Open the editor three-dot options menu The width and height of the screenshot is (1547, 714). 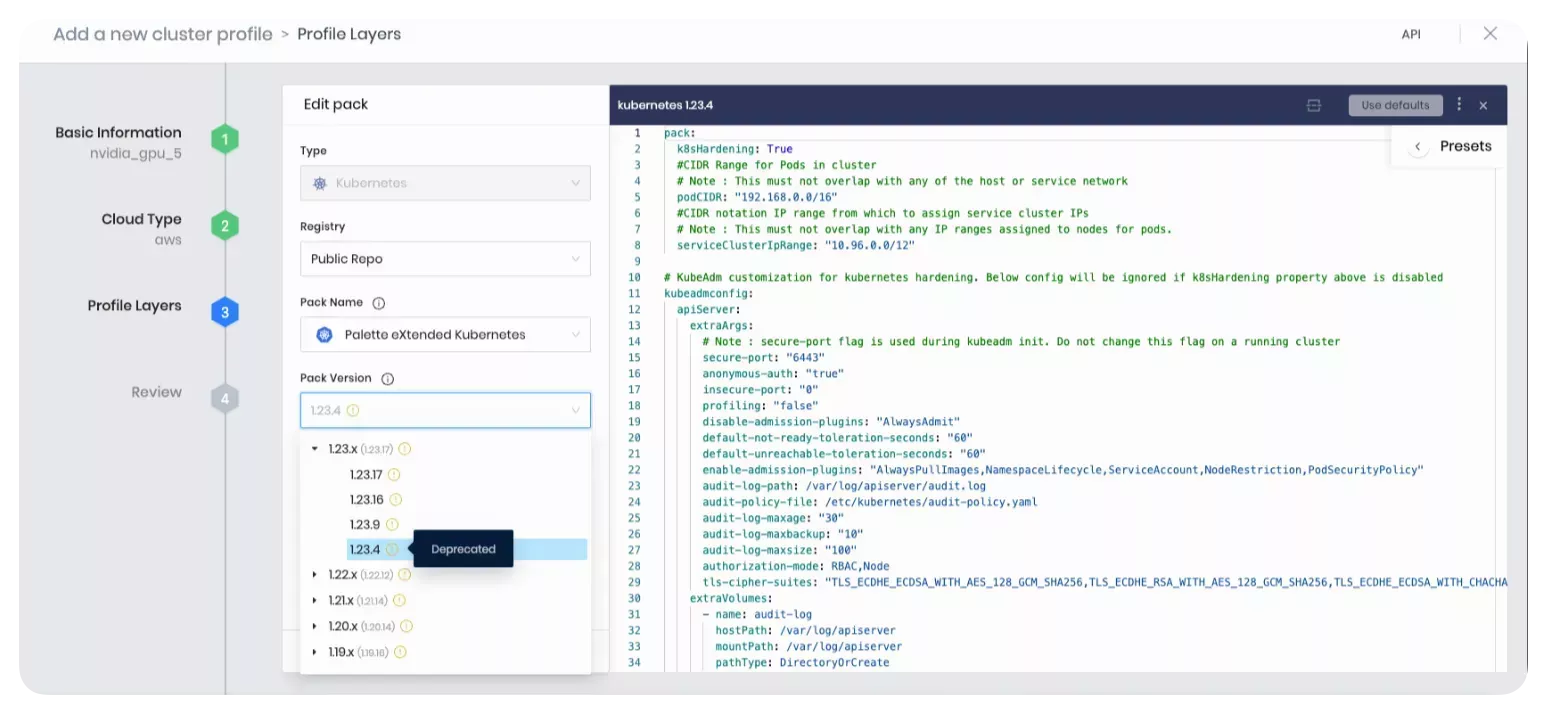[x=1459, y=104]
